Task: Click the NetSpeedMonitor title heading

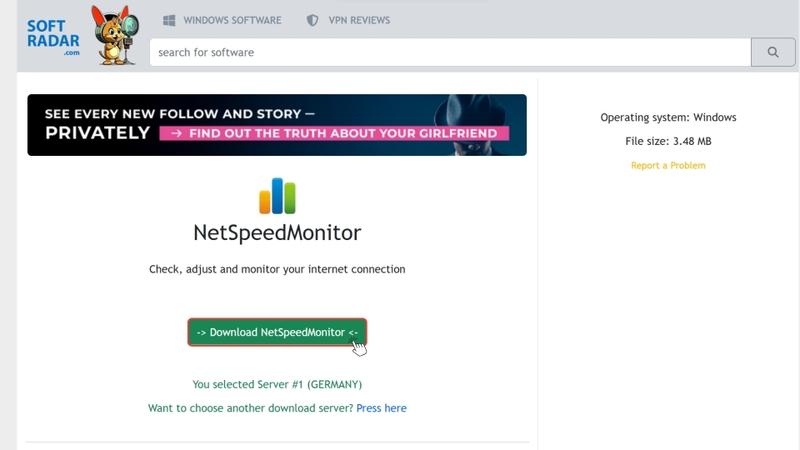Action: pyautogui.click(x=277, y=233)
